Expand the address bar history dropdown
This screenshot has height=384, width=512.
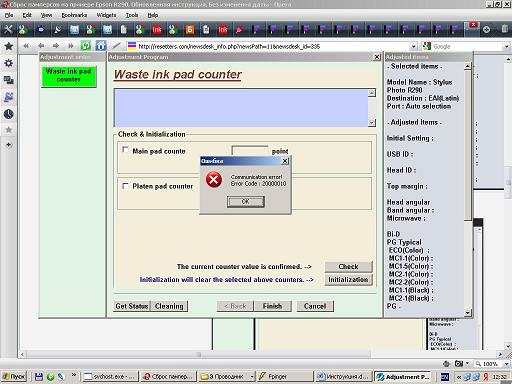413,46
